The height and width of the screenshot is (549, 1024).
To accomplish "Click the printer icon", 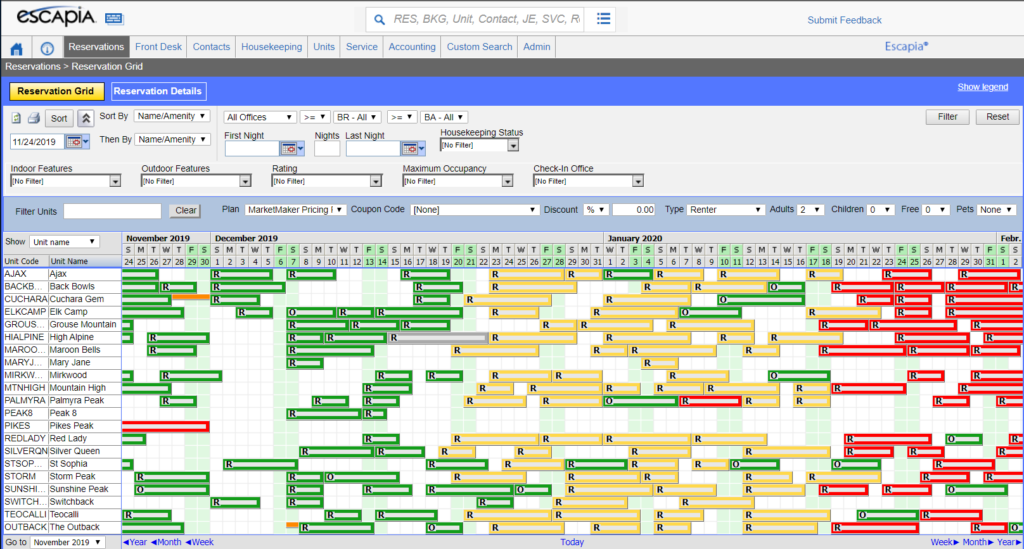I will [x=33, y=118].
